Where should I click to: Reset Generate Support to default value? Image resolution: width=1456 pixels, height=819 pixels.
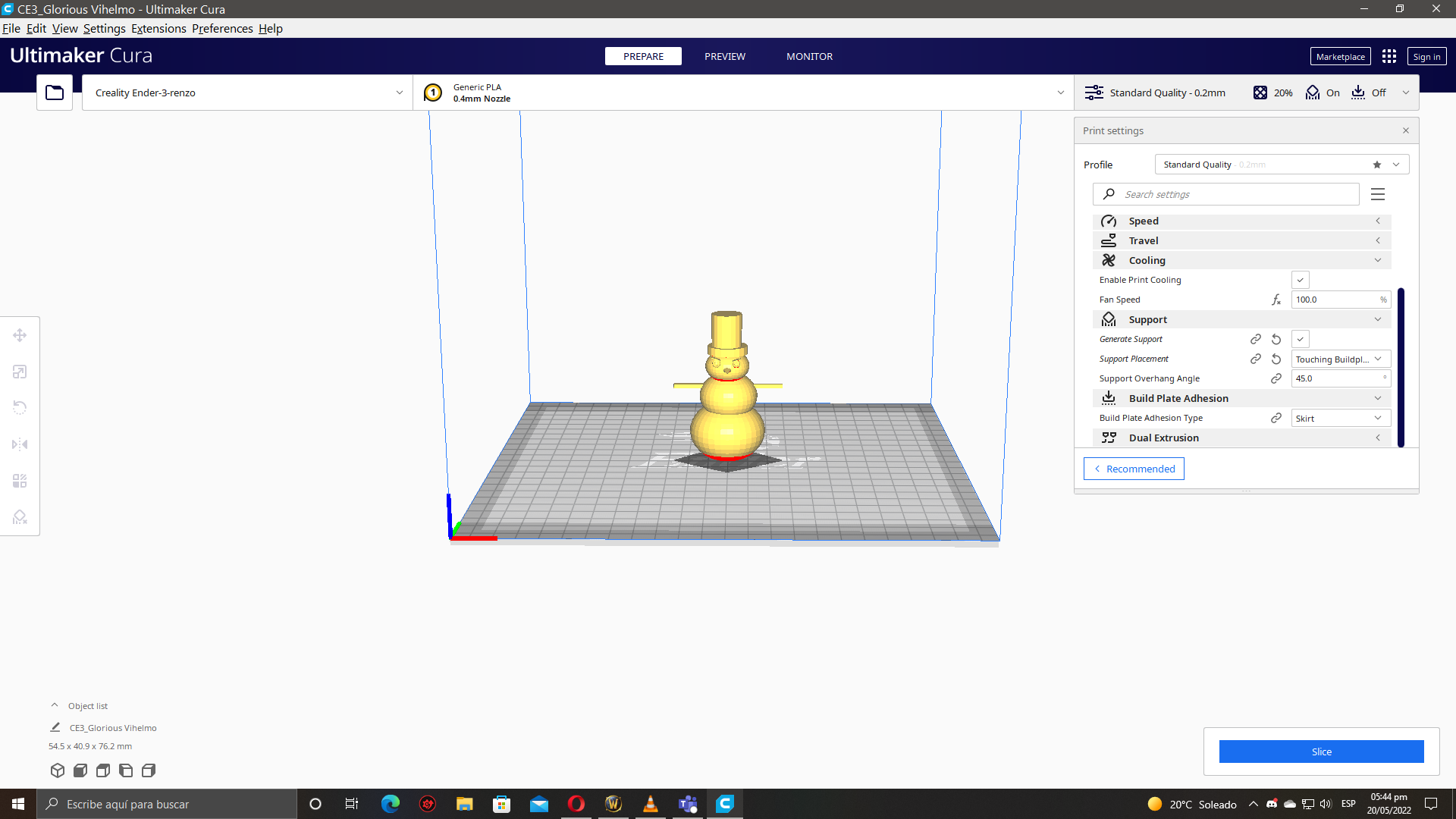point(1276,339)
